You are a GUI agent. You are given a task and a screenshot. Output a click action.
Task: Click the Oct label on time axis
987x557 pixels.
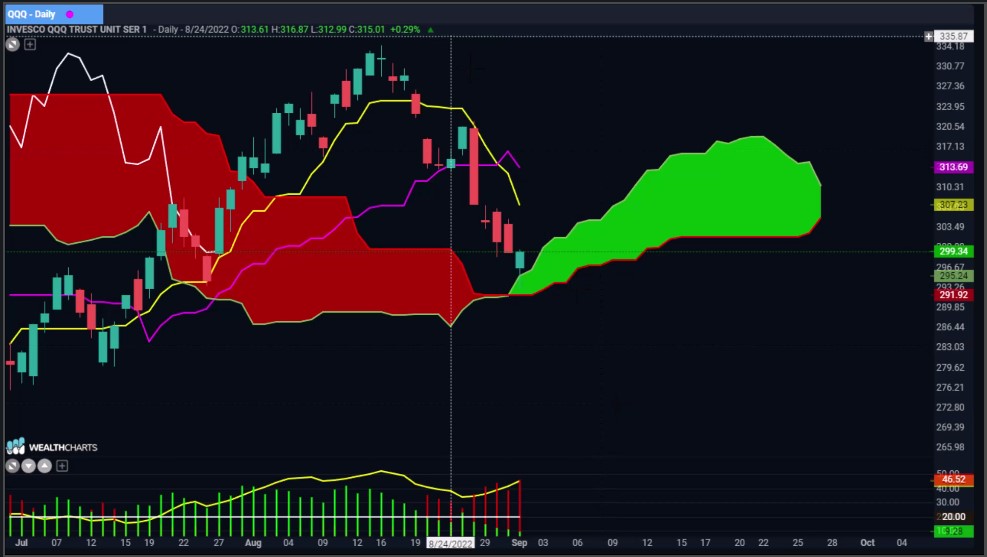coord(867,543)
